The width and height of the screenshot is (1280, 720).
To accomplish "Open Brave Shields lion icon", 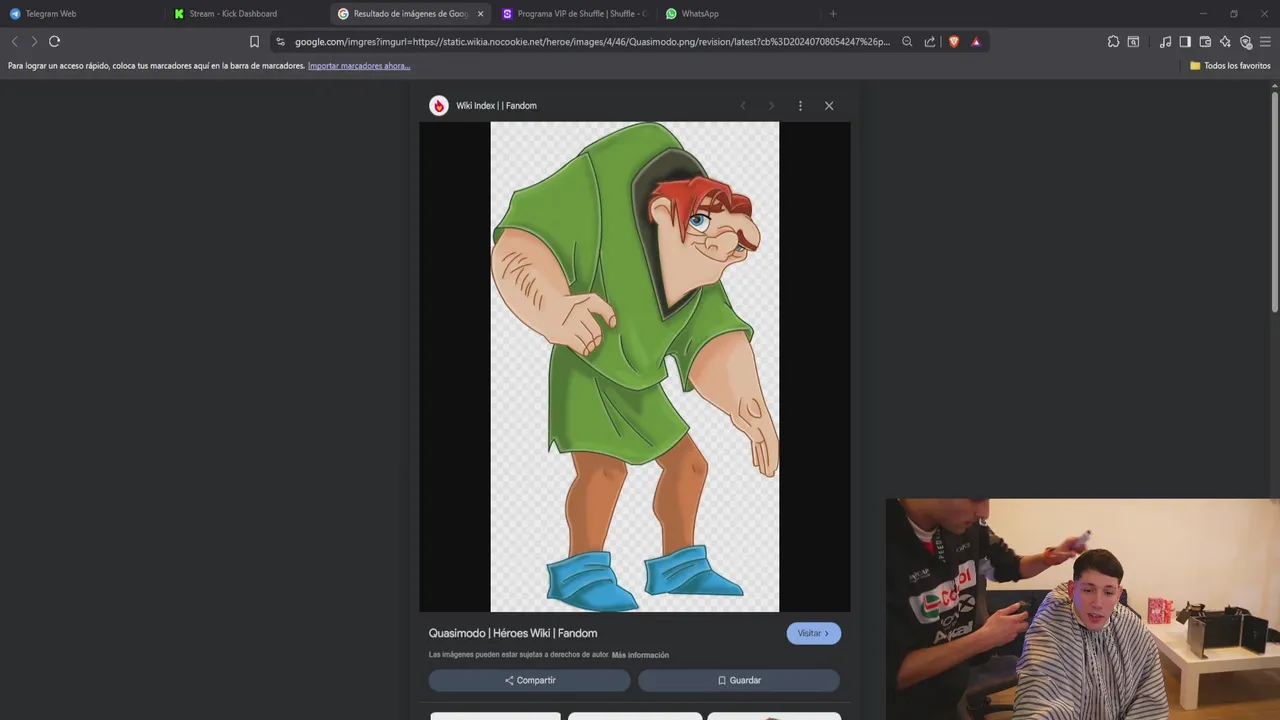I will point(953,41).
